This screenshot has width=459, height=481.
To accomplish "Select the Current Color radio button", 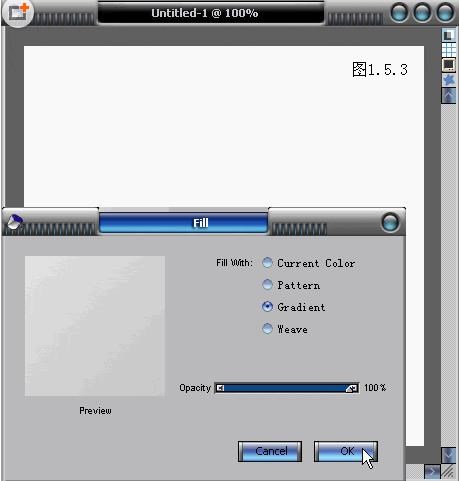I will (x=267, y=263).
